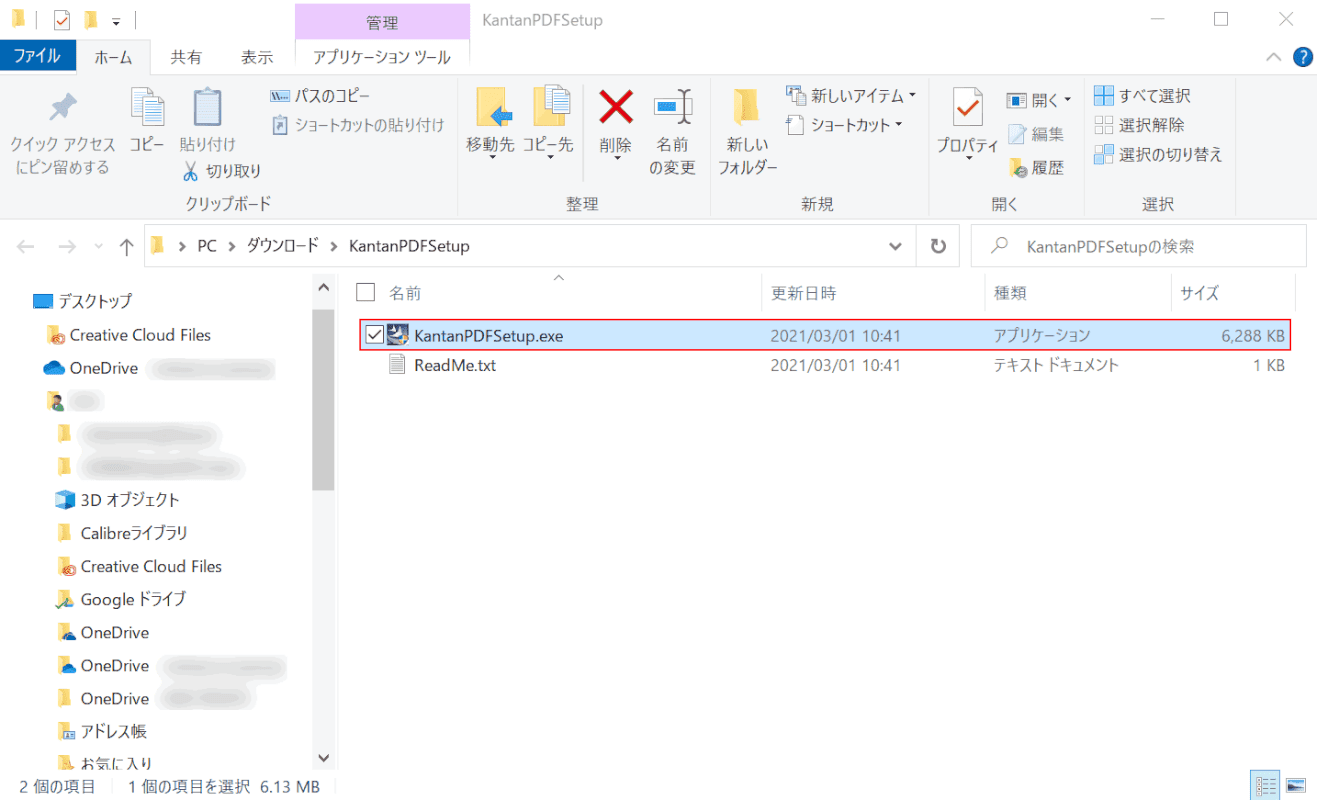This screenshot has height=800, width=1317.
Task: Click the KantanPDFSetupの検索 search field
Action: [x=1138, y=246]
